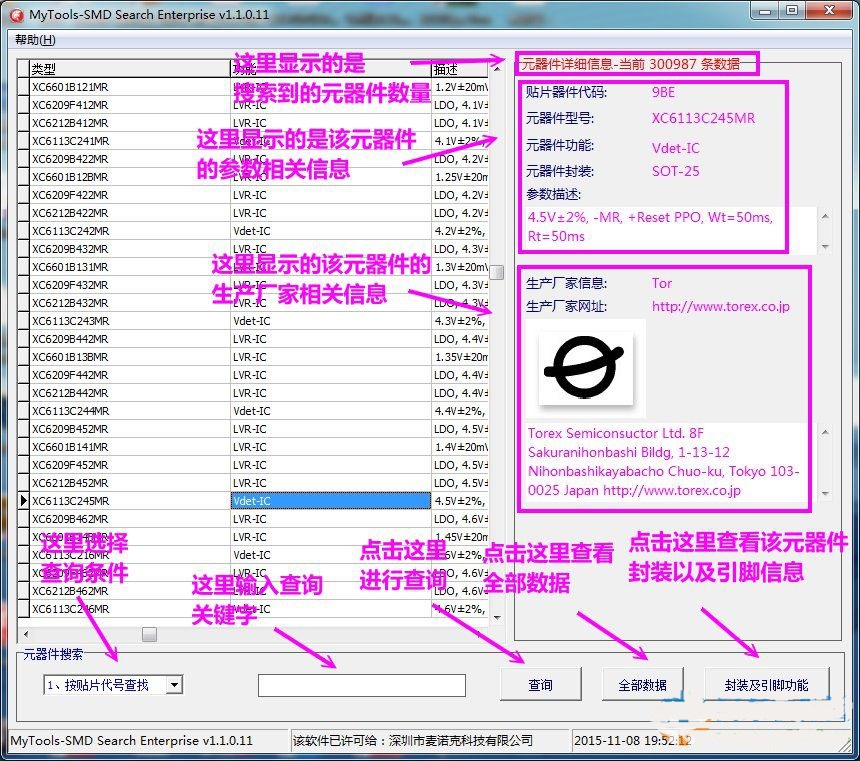Click the table horizontal scrollbar thumb
860x761 pixels.
[149, 634]
